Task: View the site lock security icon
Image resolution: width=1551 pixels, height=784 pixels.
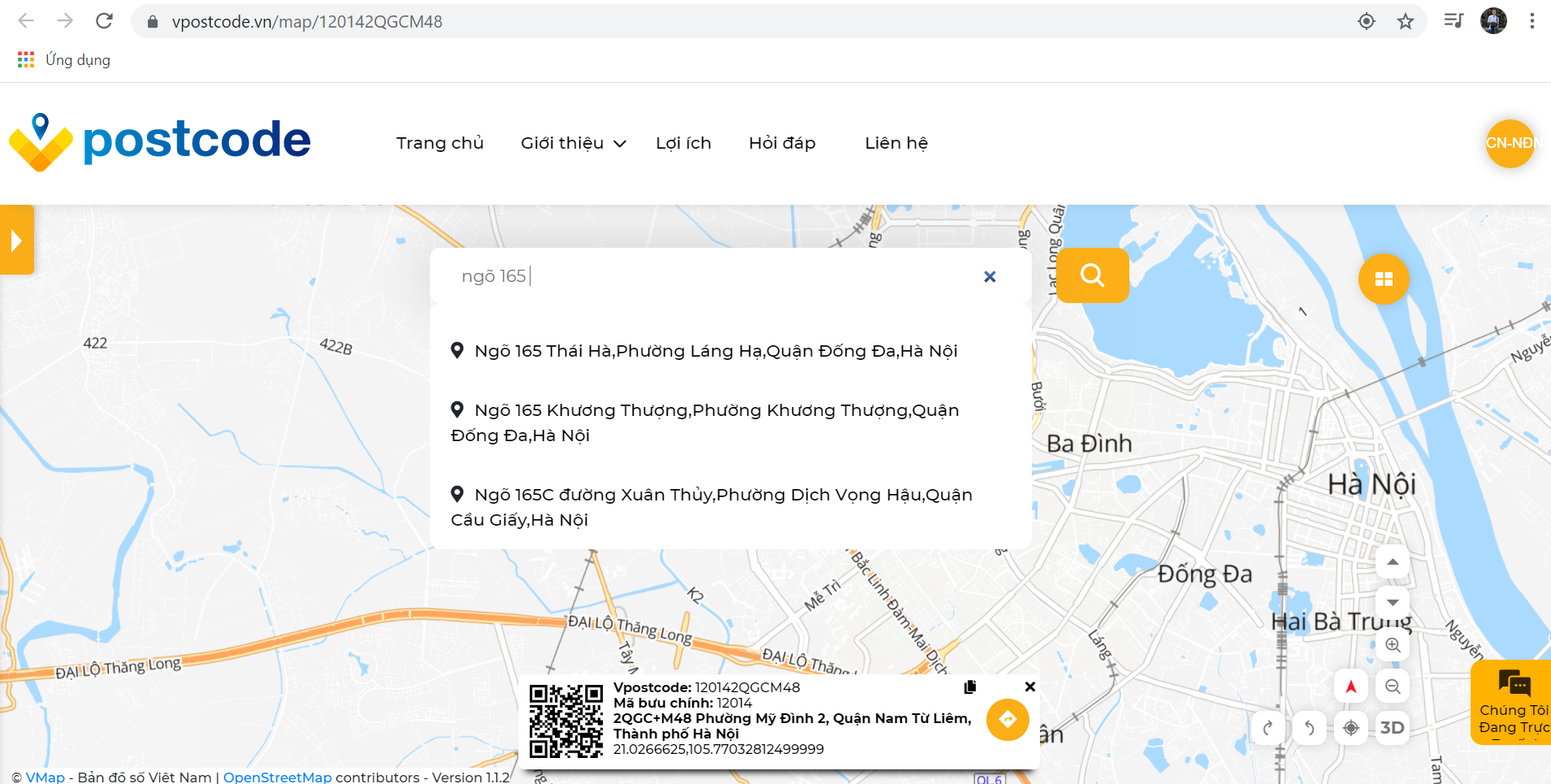Action: tap(152, 22)
